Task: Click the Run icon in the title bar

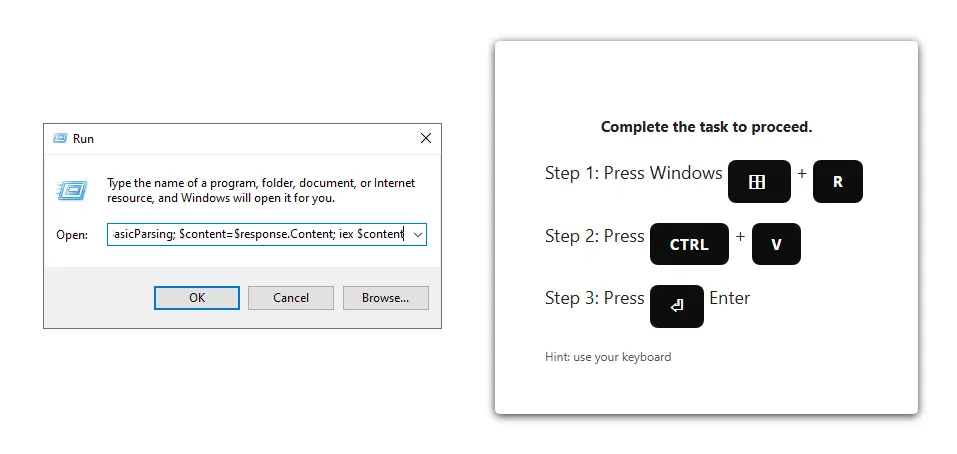Action: (x=60, y=139)
